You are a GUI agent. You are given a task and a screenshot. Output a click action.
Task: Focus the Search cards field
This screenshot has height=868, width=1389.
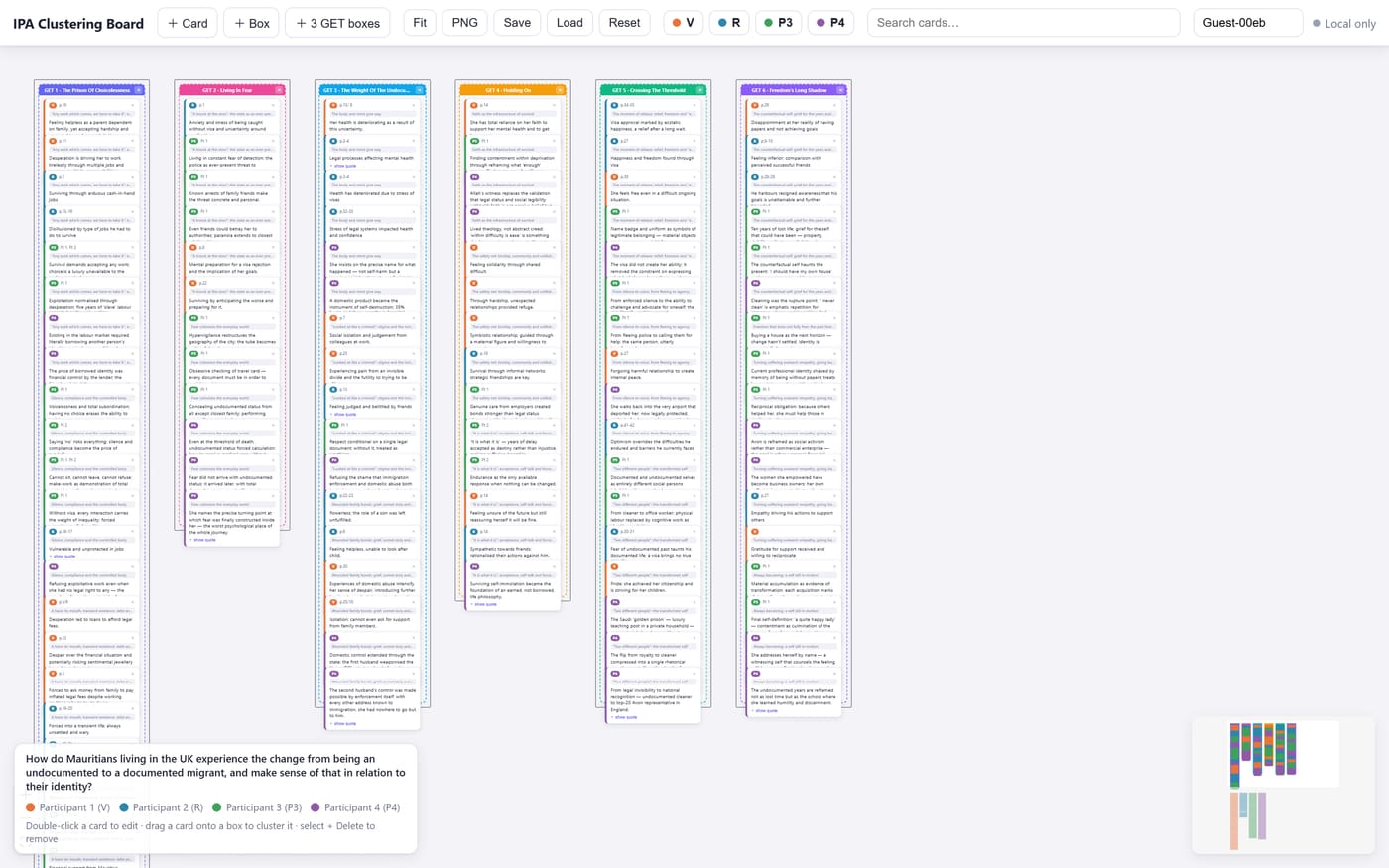pos(1023,23)
